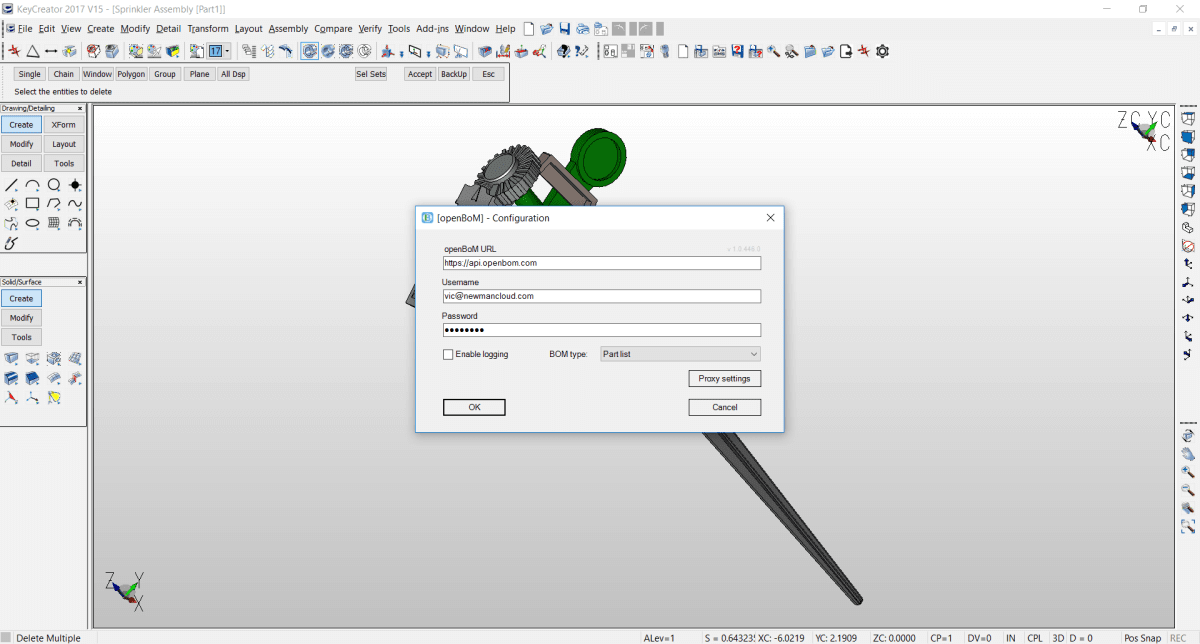The image size is (1200, 644).
Task: Click Layout in Drawing/Detailing panel
Action: (64, 144)
